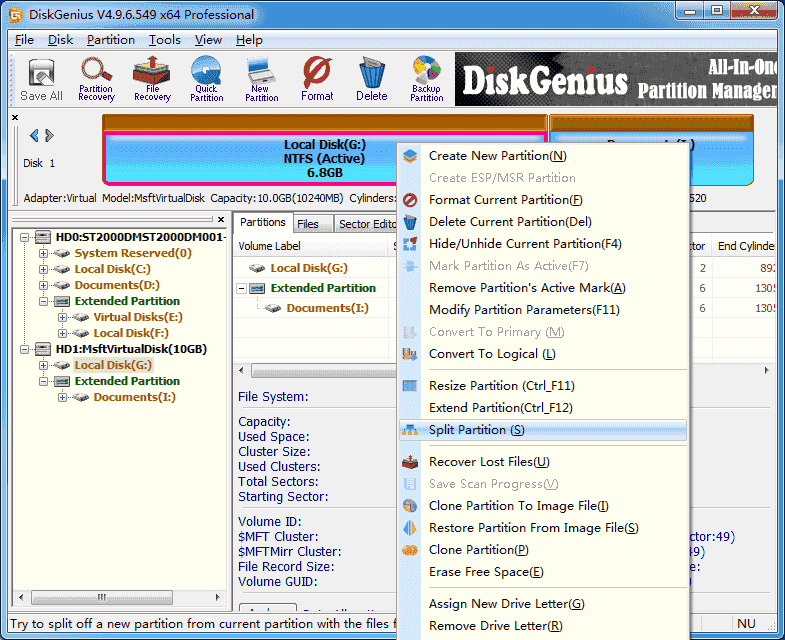Screen dimensions: 785x640
Task: Click the Clone Partition To Image File icon
Action: pyautogui.click(x=410, y=506)
